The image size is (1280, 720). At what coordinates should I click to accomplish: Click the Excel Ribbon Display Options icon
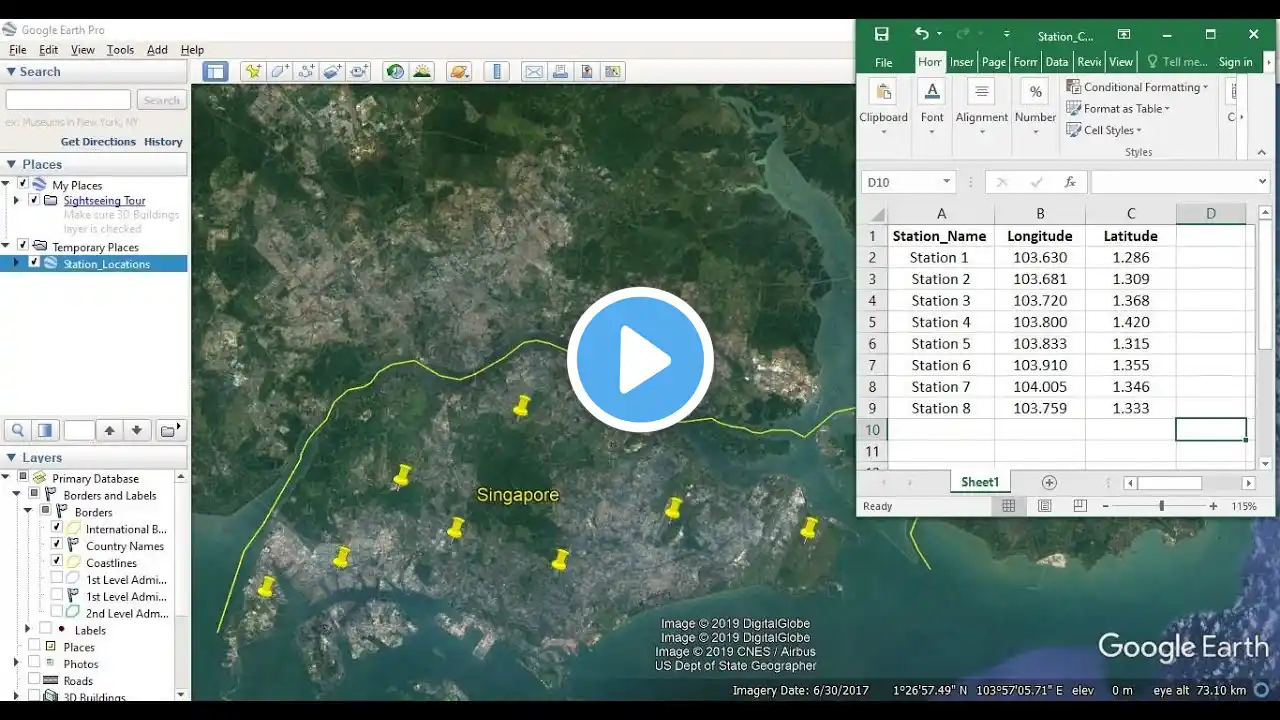coord(1124,34)
